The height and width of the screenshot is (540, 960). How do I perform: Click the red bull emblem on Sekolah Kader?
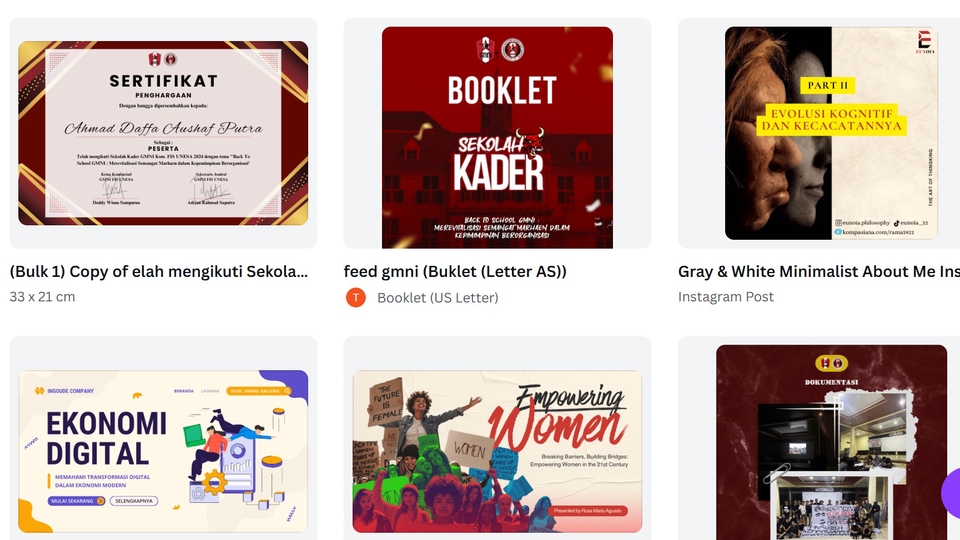[530, 142]
